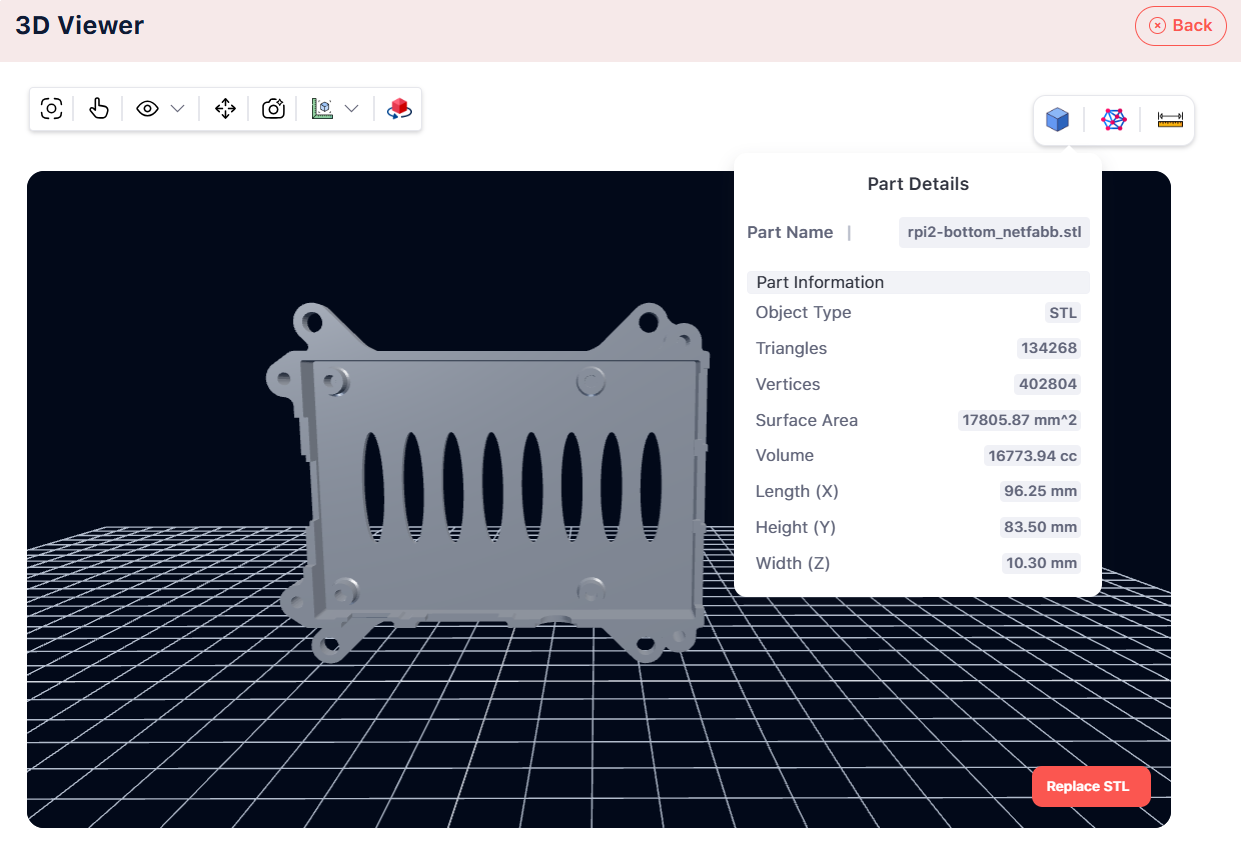
Task: Toggle visibility with the eye icon
Action: click(148, 109)
